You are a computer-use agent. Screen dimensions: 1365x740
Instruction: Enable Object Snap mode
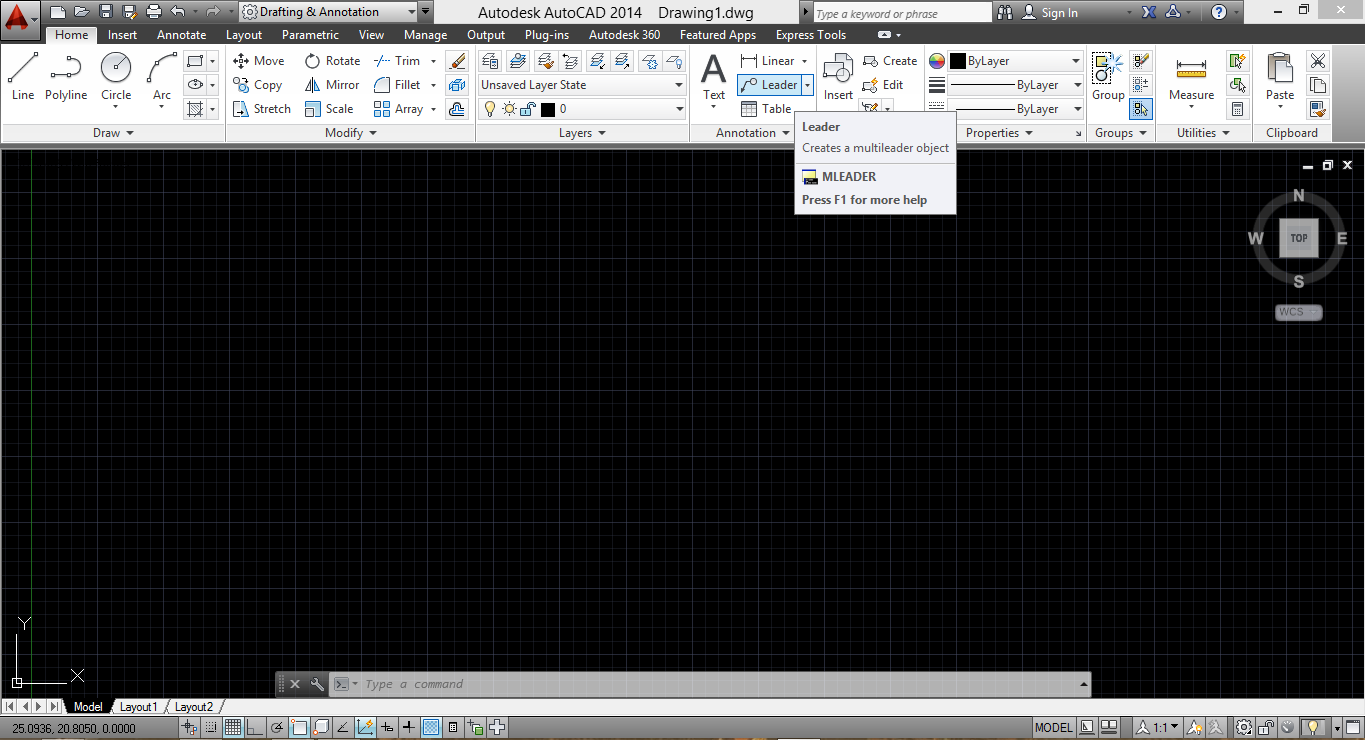299,727
